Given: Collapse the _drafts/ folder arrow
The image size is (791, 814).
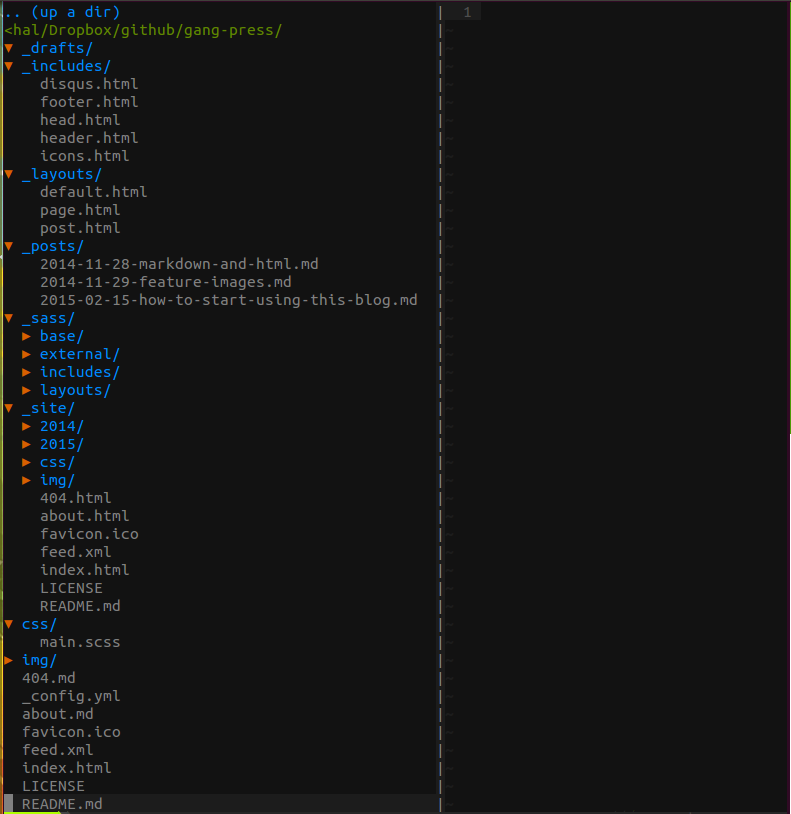Looking at the screenshot, I should (x=9, y=48).
